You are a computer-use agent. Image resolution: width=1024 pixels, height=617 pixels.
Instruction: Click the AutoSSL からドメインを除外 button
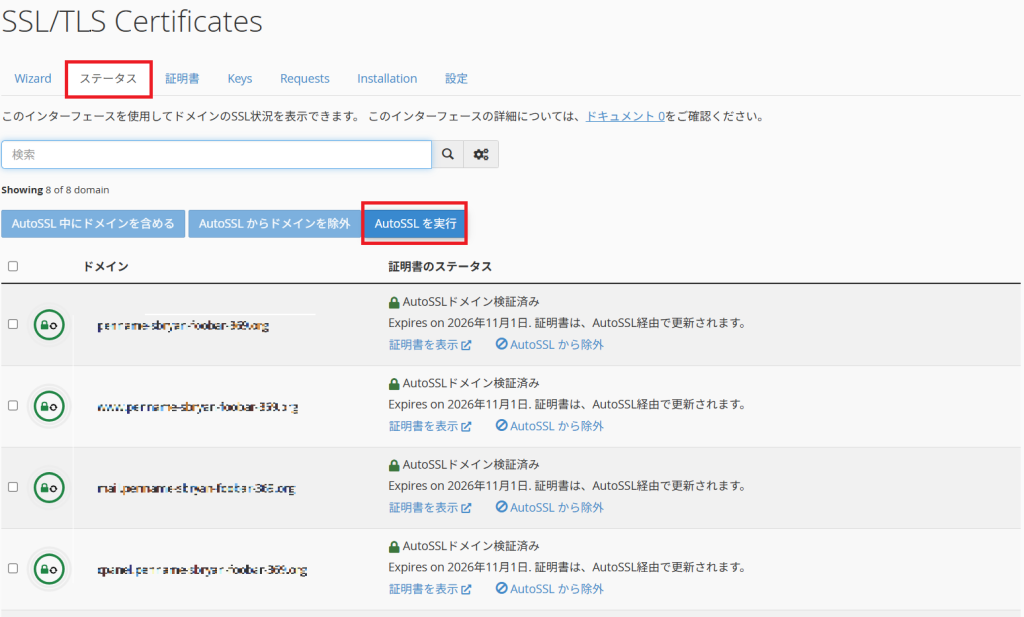[274, 223]
